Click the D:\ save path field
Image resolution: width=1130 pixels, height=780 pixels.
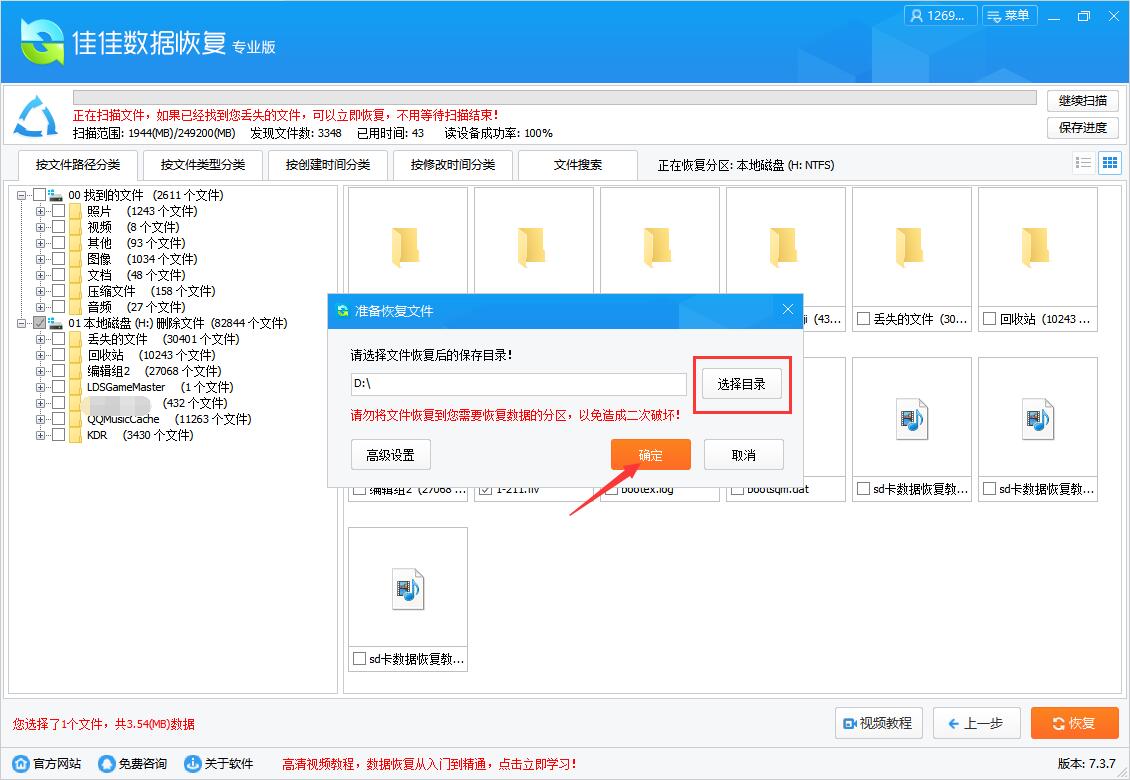pyautogui.click(x=517, y=384)
